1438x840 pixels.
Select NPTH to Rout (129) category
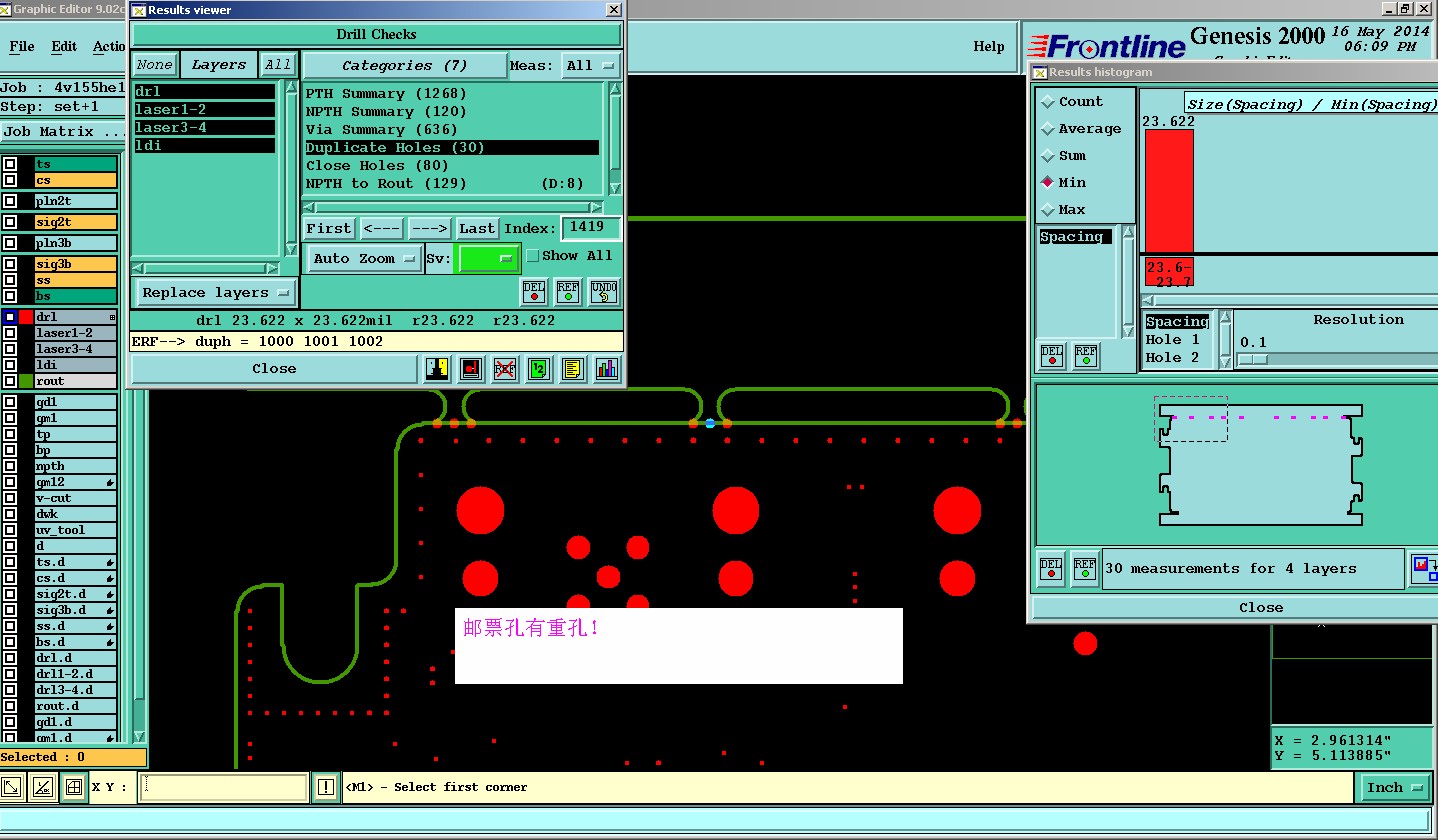click(452, 184)
